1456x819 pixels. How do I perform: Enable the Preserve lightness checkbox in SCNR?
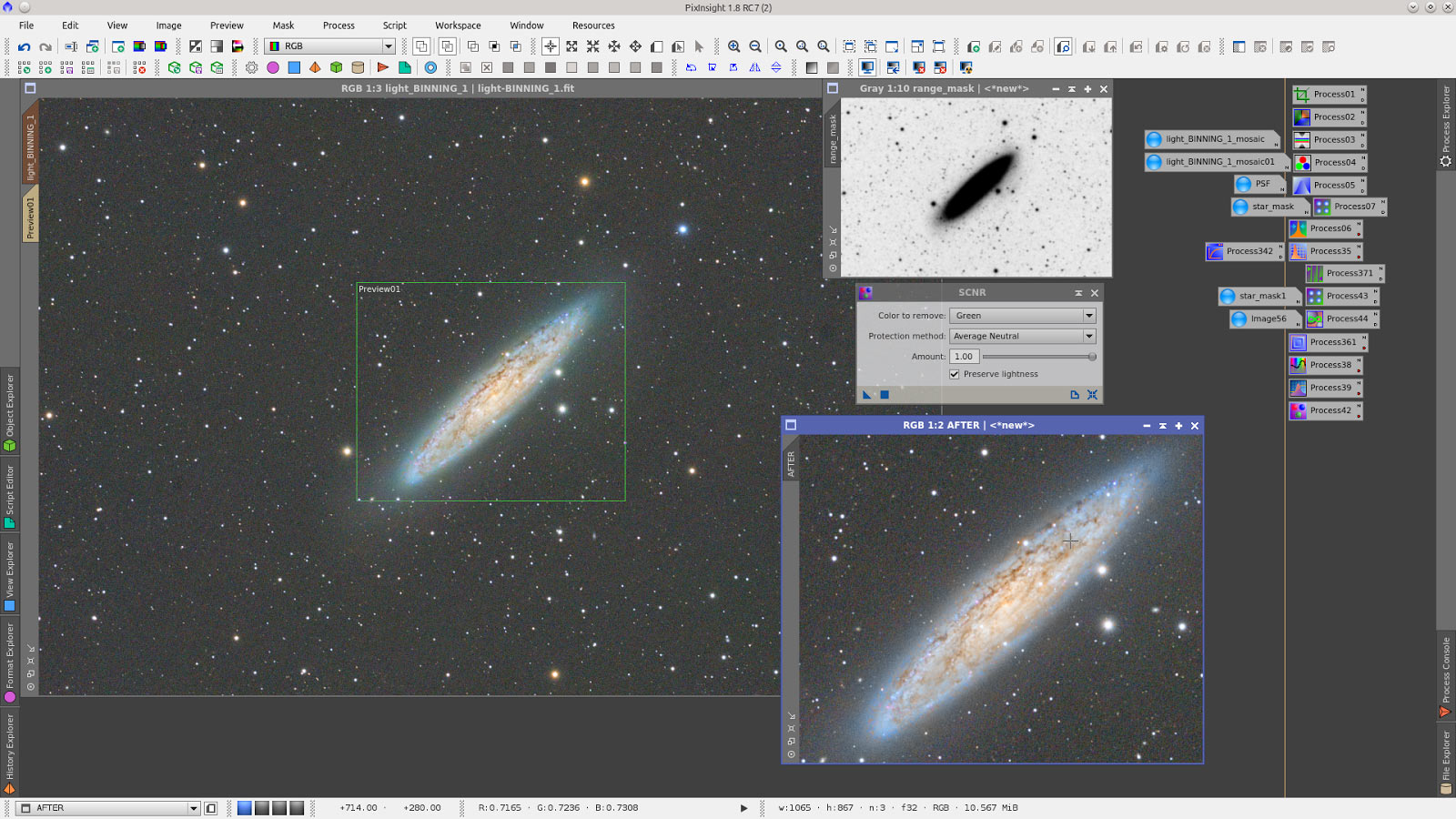pyautogui.click(x=954, y=374)
